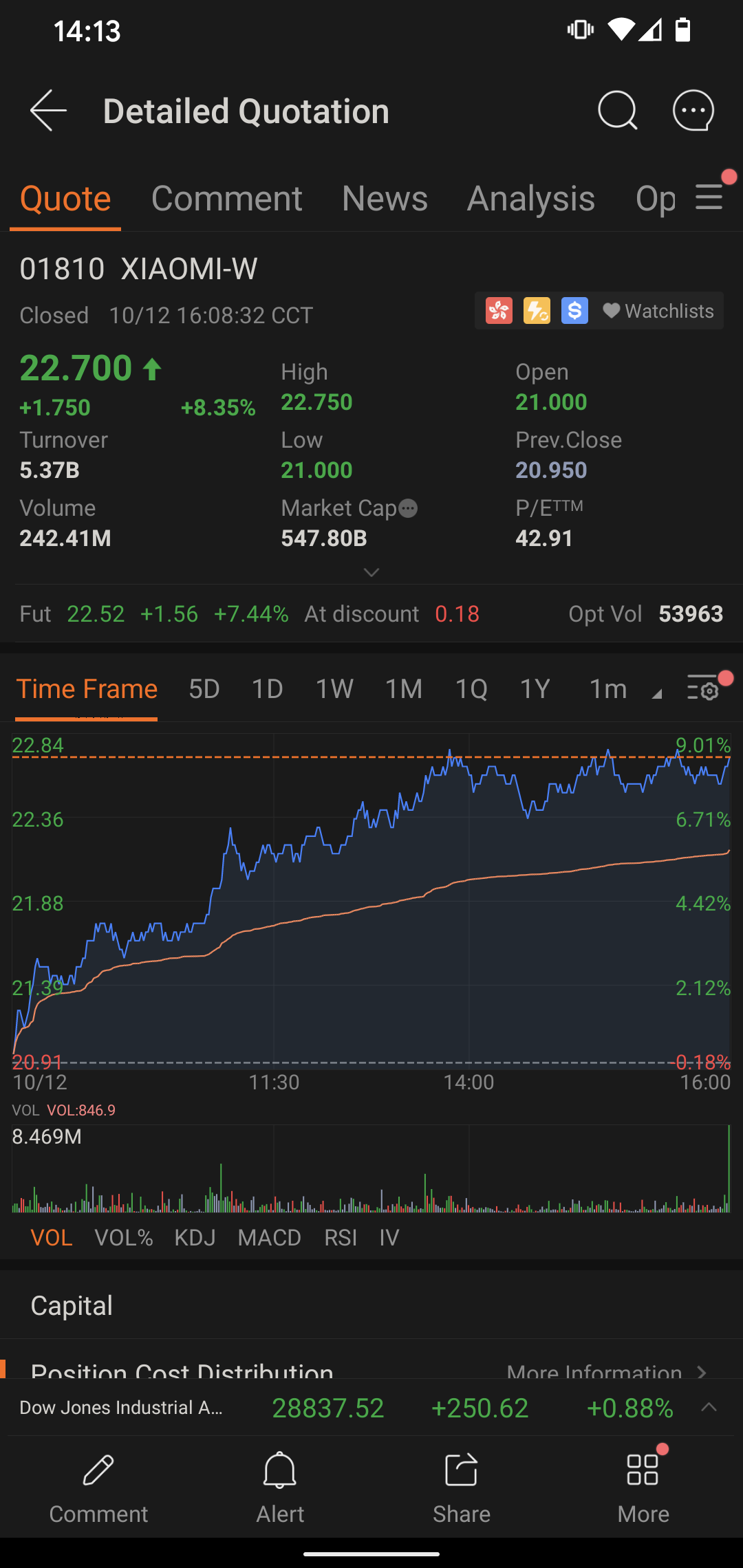Open More Information link
Image resolution: width=743 pixels, height=1568 pixels.
tap(605, 1370)
